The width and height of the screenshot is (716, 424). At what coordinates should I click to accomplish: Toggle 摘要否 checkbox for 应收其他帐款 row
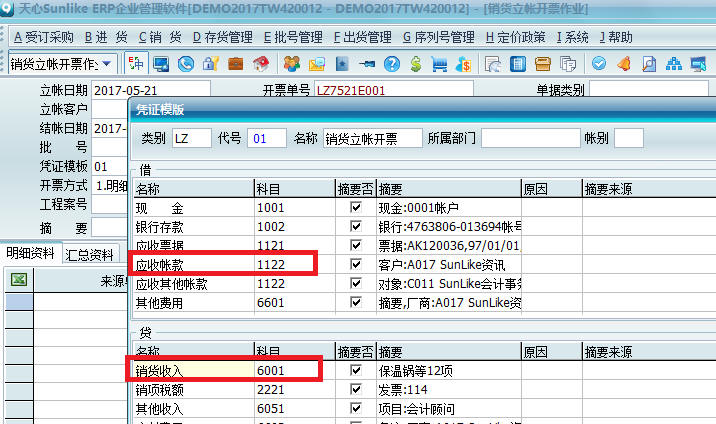[355, 283]
